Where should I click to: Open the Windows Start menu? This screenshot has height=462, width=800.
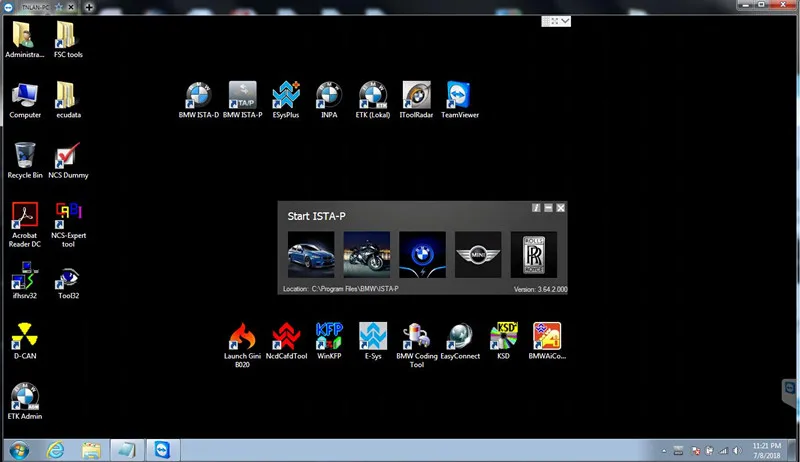19,450
